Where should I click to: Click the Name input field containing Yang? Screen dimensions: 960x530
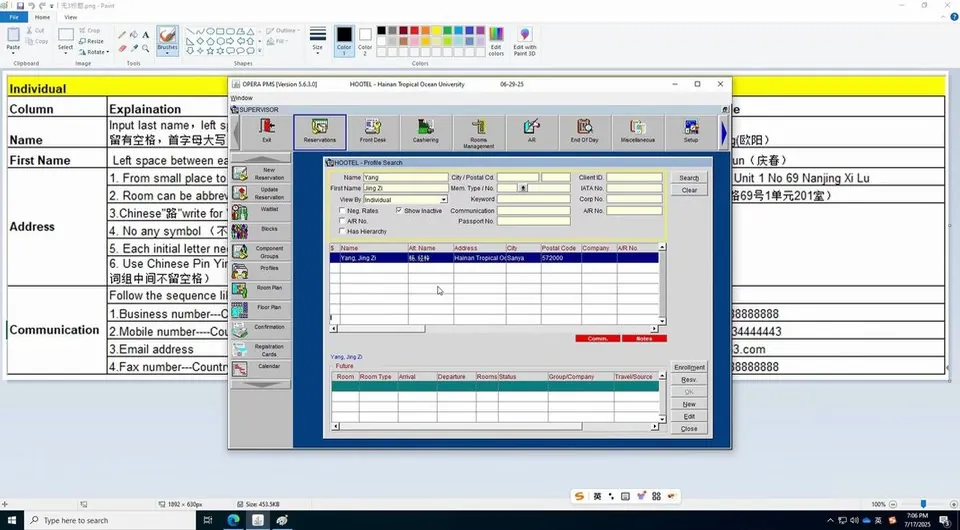(405, 177)
